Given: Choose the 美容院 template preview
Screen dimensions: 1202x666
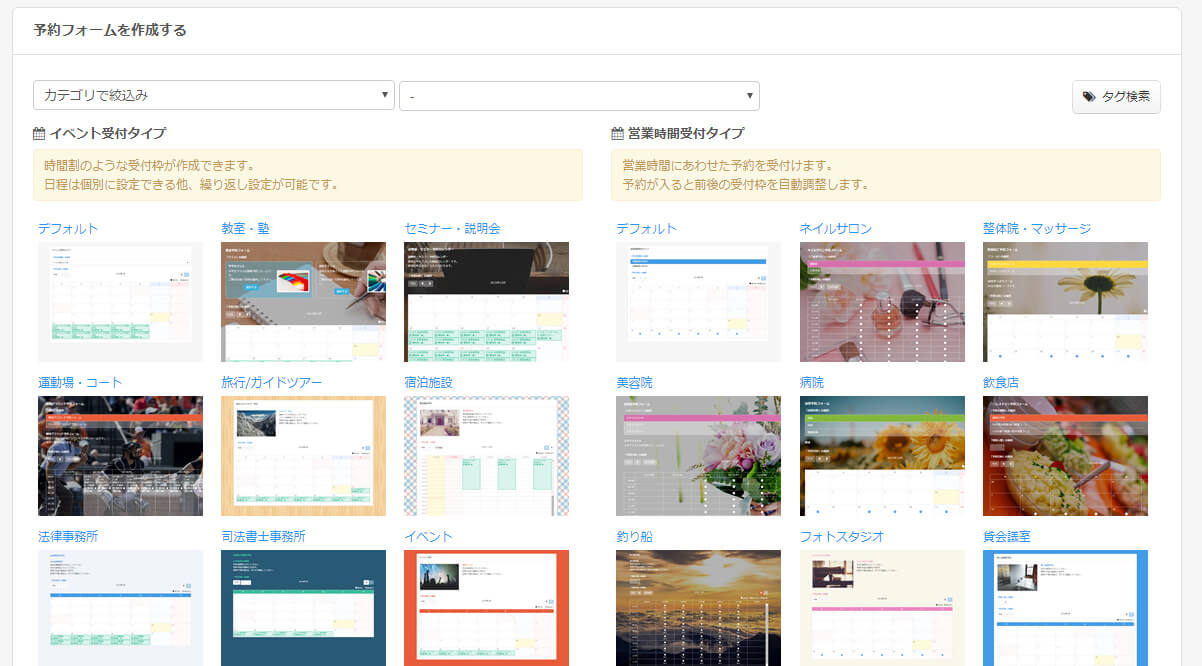Looking at the screenshot, I should click(x=698, y=455).
